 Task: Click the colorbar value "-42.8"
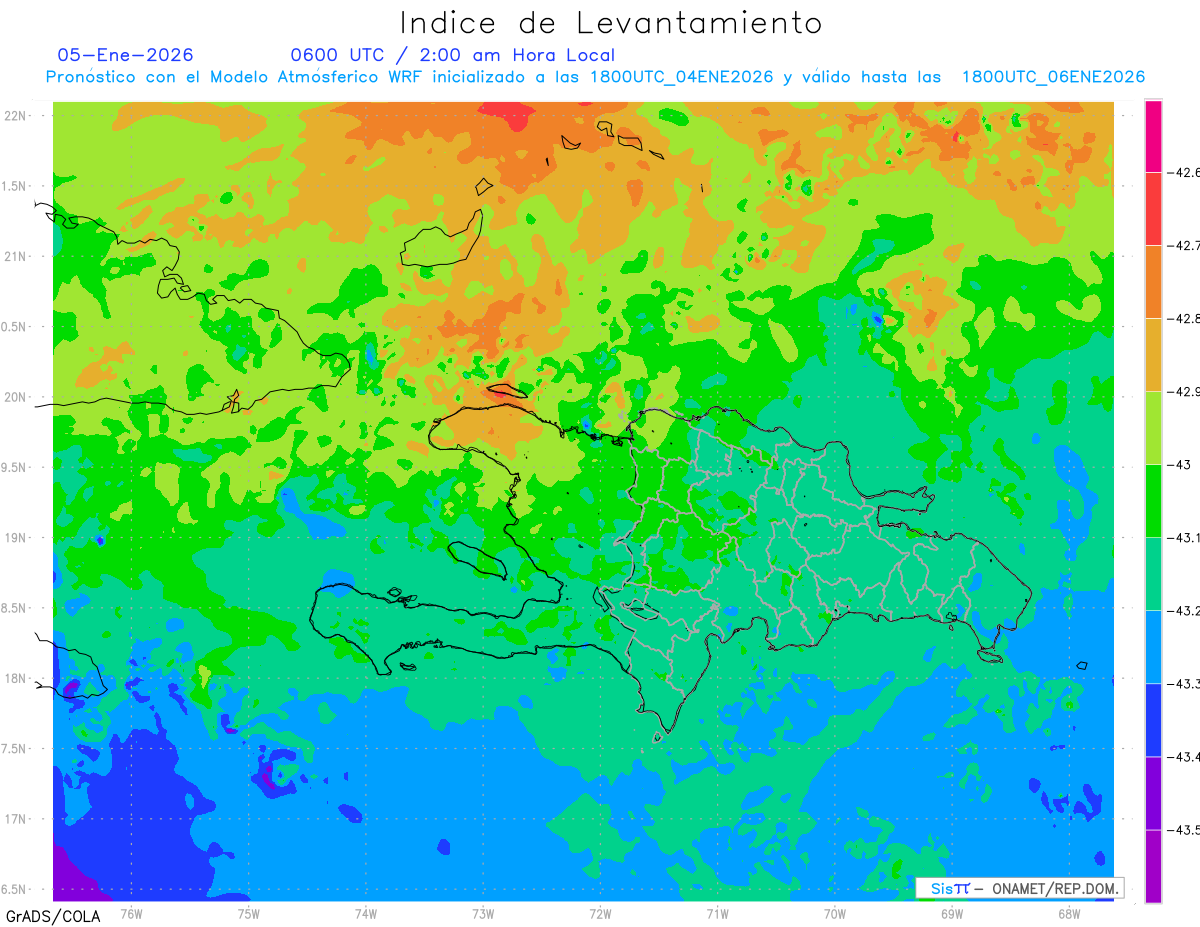[1183, 319]
